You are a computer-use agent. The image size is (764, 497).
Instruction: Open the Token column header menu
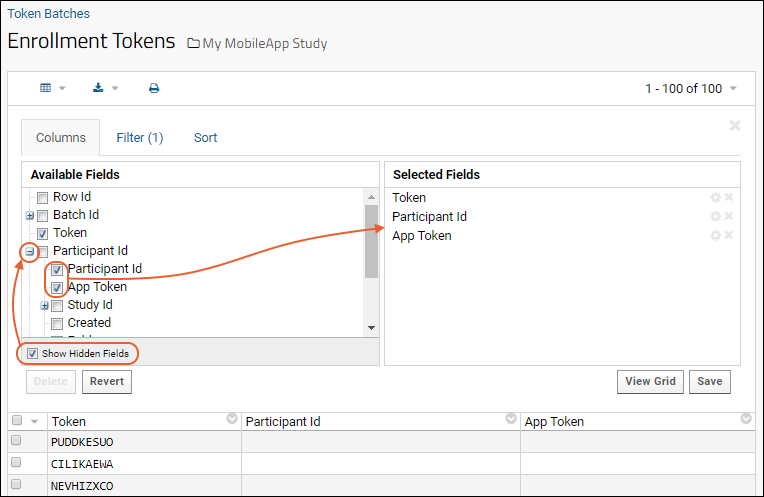[232, 419]
